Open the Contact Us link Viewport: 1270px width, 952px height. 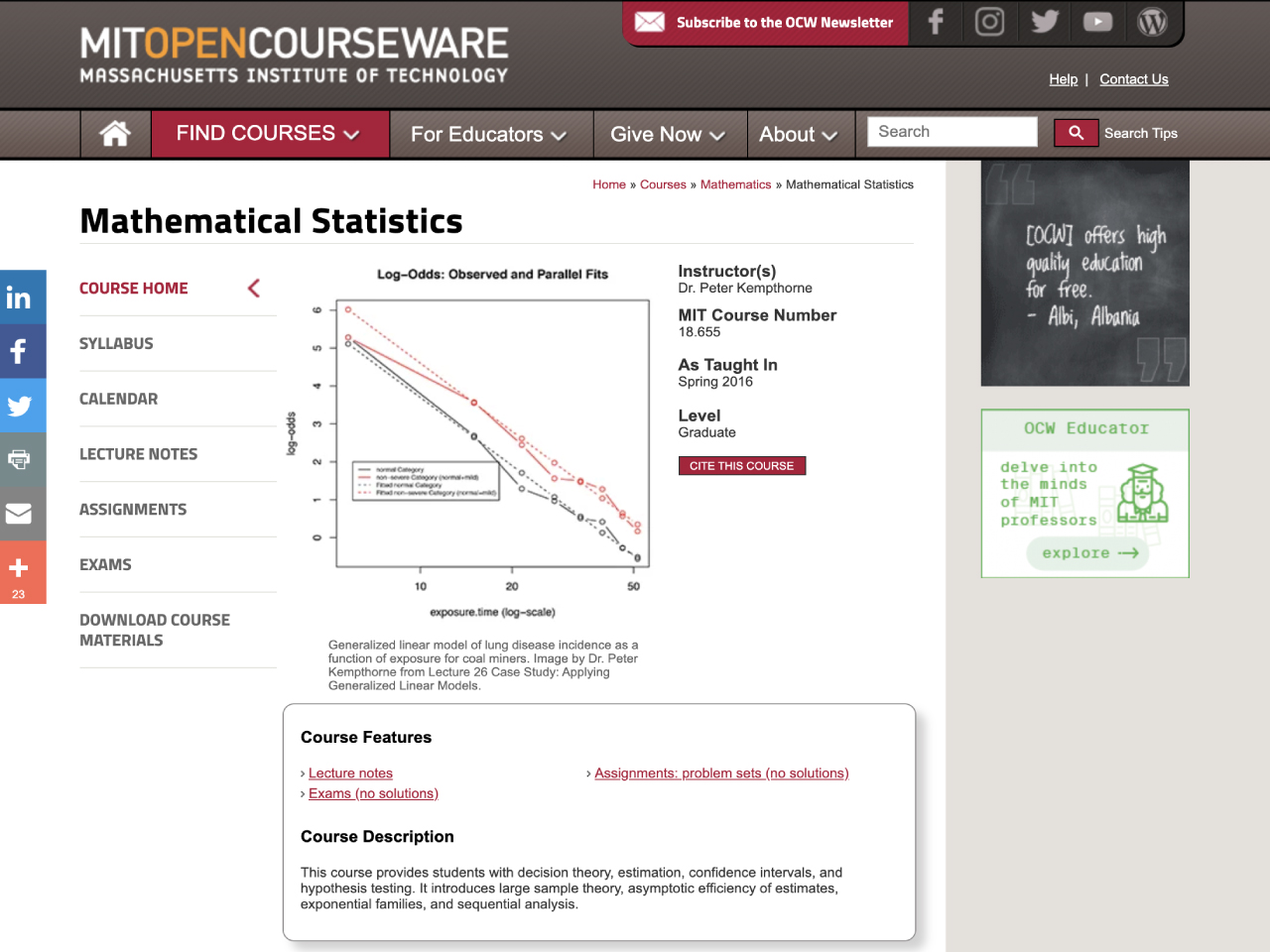pyautogui.click(x=1134, y=79)
